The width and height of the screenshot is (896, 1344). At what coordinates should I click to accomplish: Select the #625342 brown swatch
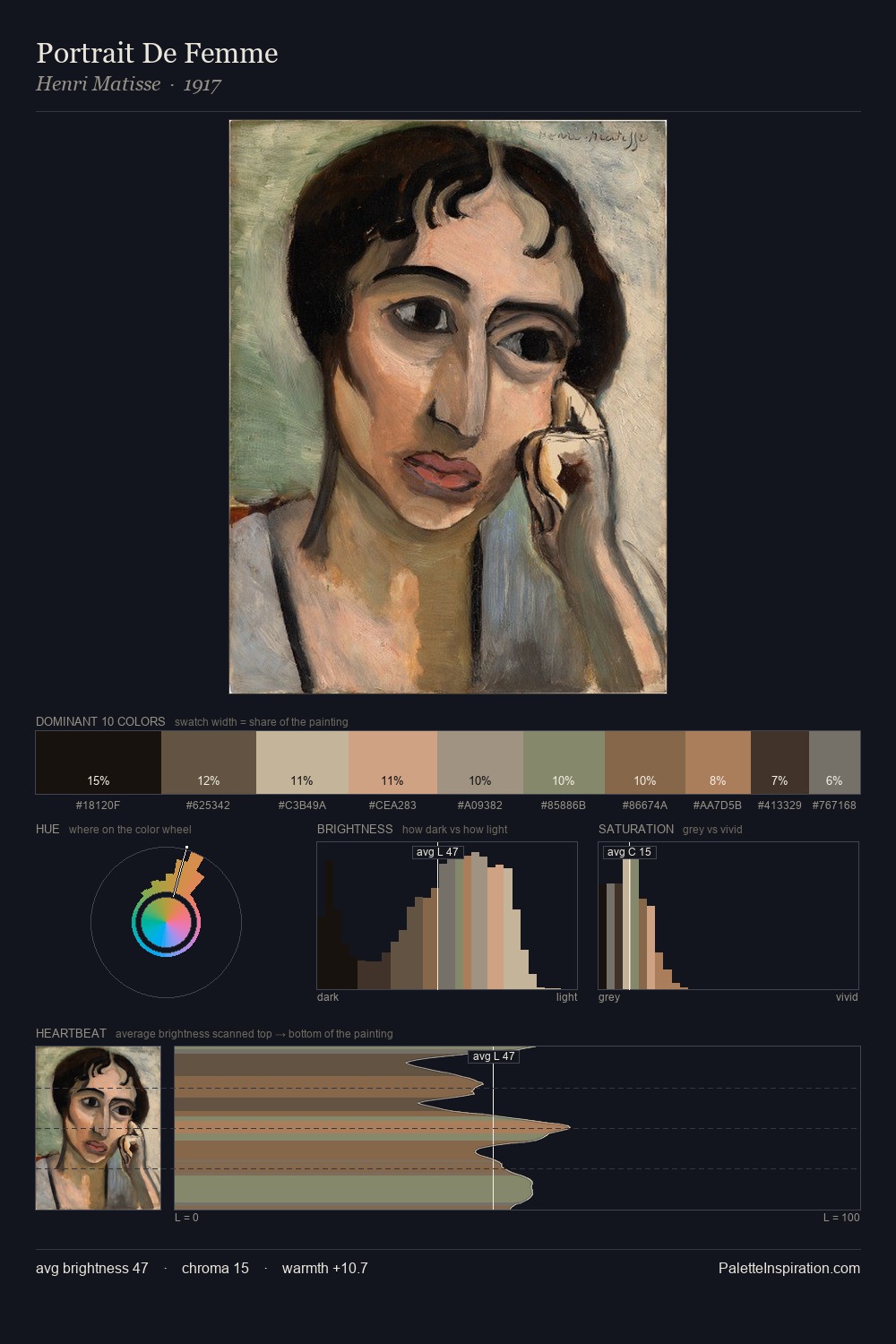[209, 762]
